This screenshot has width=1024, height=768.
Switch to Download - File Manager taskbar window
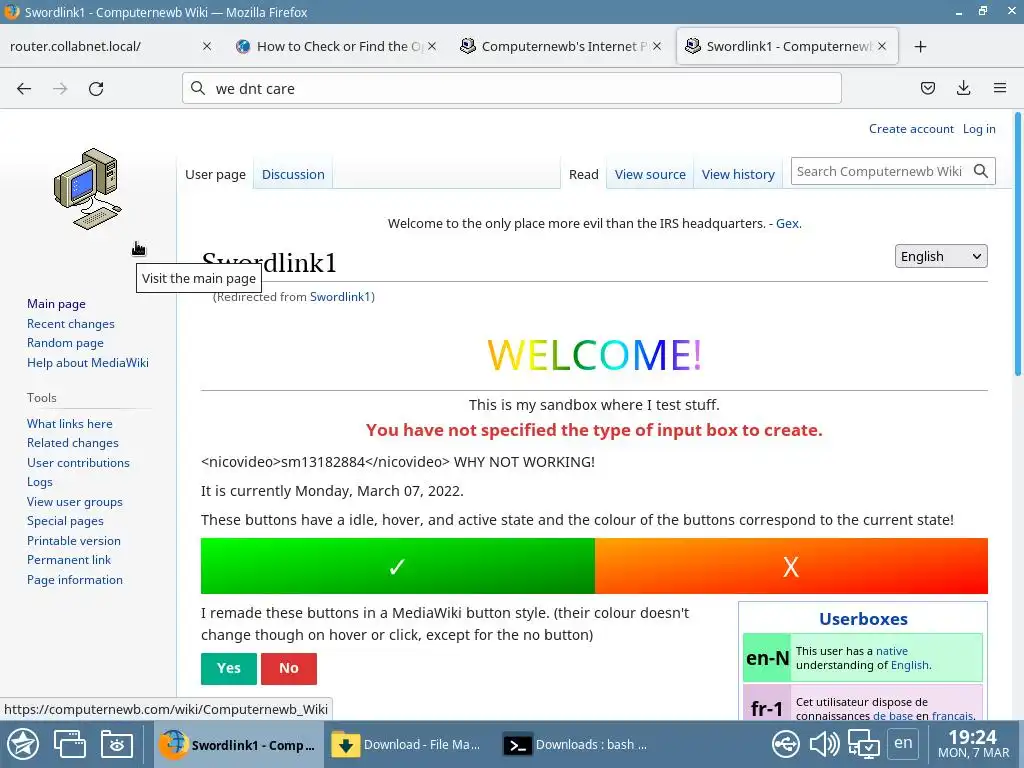click(406, 744)
